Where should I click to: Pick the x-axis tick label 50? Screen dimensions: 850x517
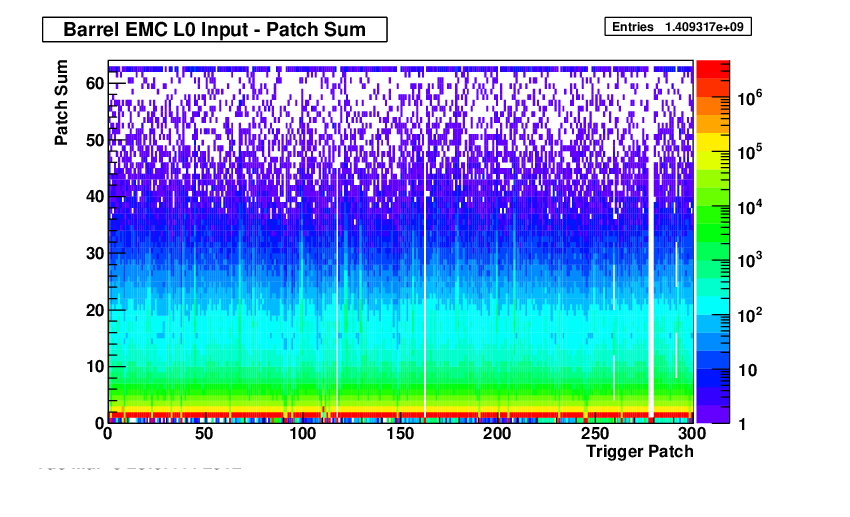[204, 434]
